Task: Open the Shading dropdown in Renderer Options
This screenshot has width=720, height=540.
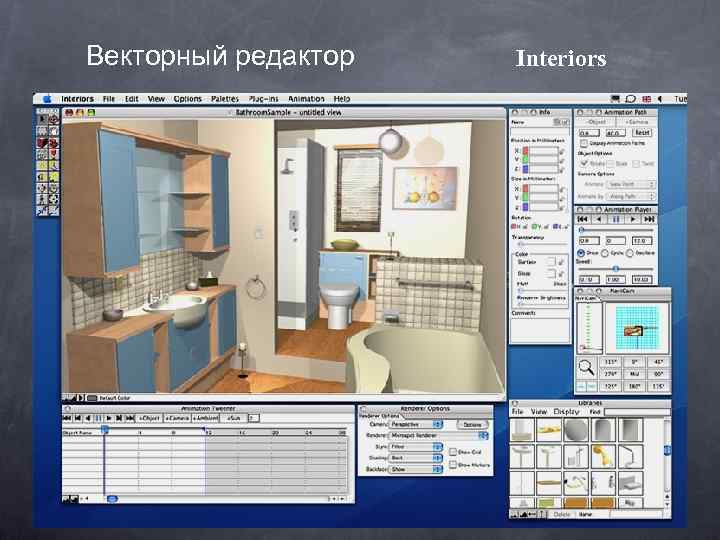Action: pyautogui.click(x=416, y=458)
